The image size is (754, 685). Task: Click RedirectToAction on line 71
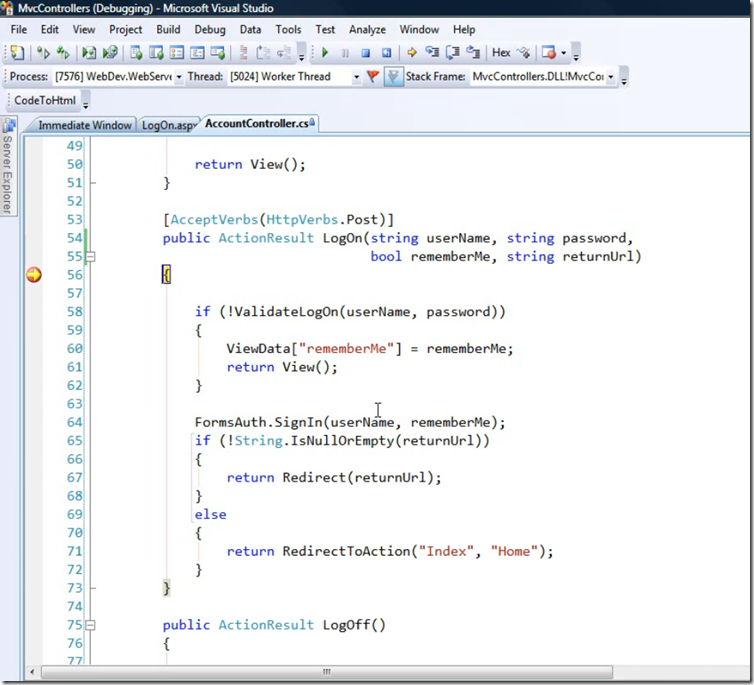[346, 551]
